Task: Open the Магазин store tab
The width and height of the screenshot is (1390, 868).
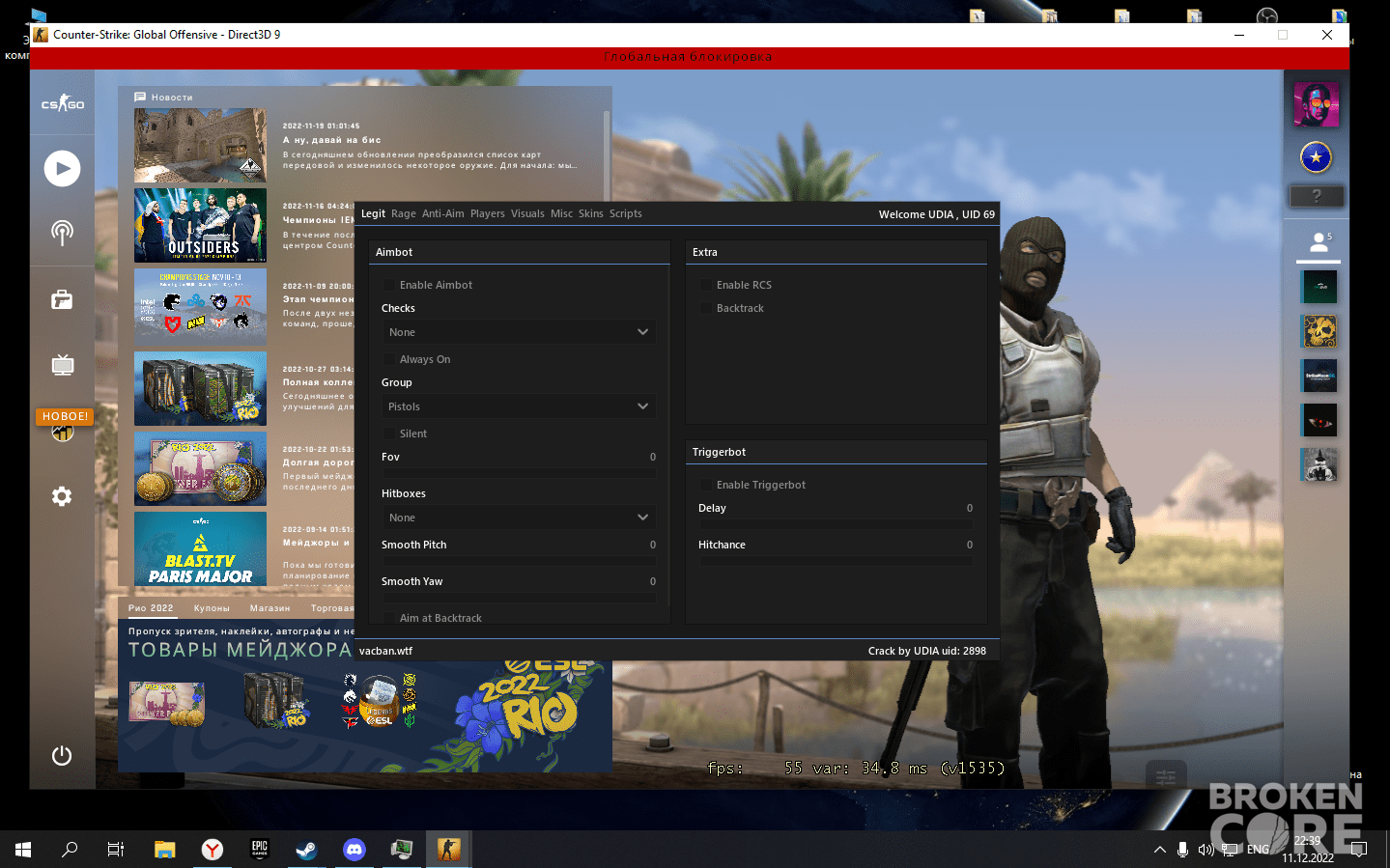Action: point(269,608)
